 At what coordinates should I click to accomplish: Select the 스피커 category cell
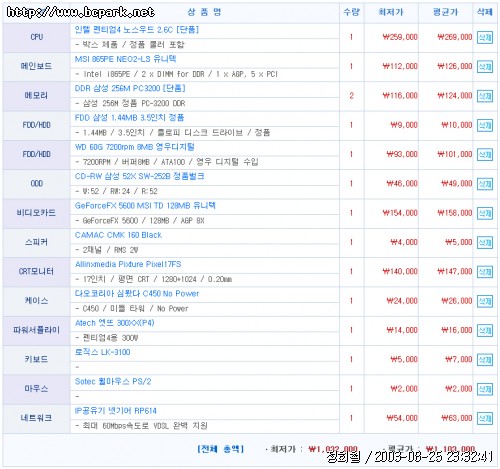click(37, 242)
